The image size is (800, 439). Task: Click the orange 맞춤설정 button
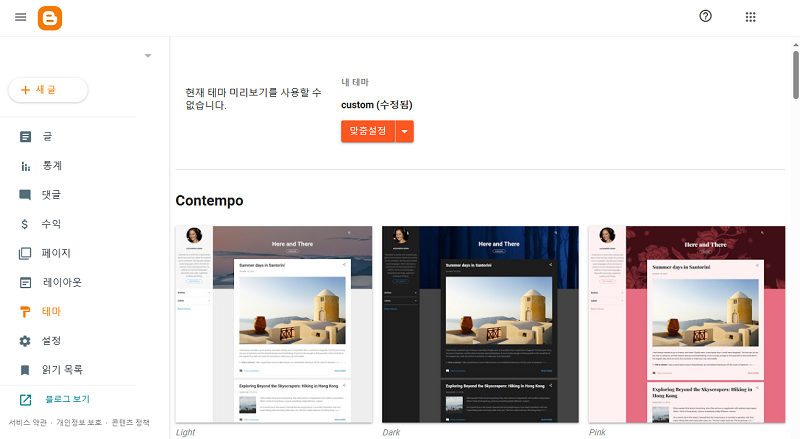pos(368,131)
